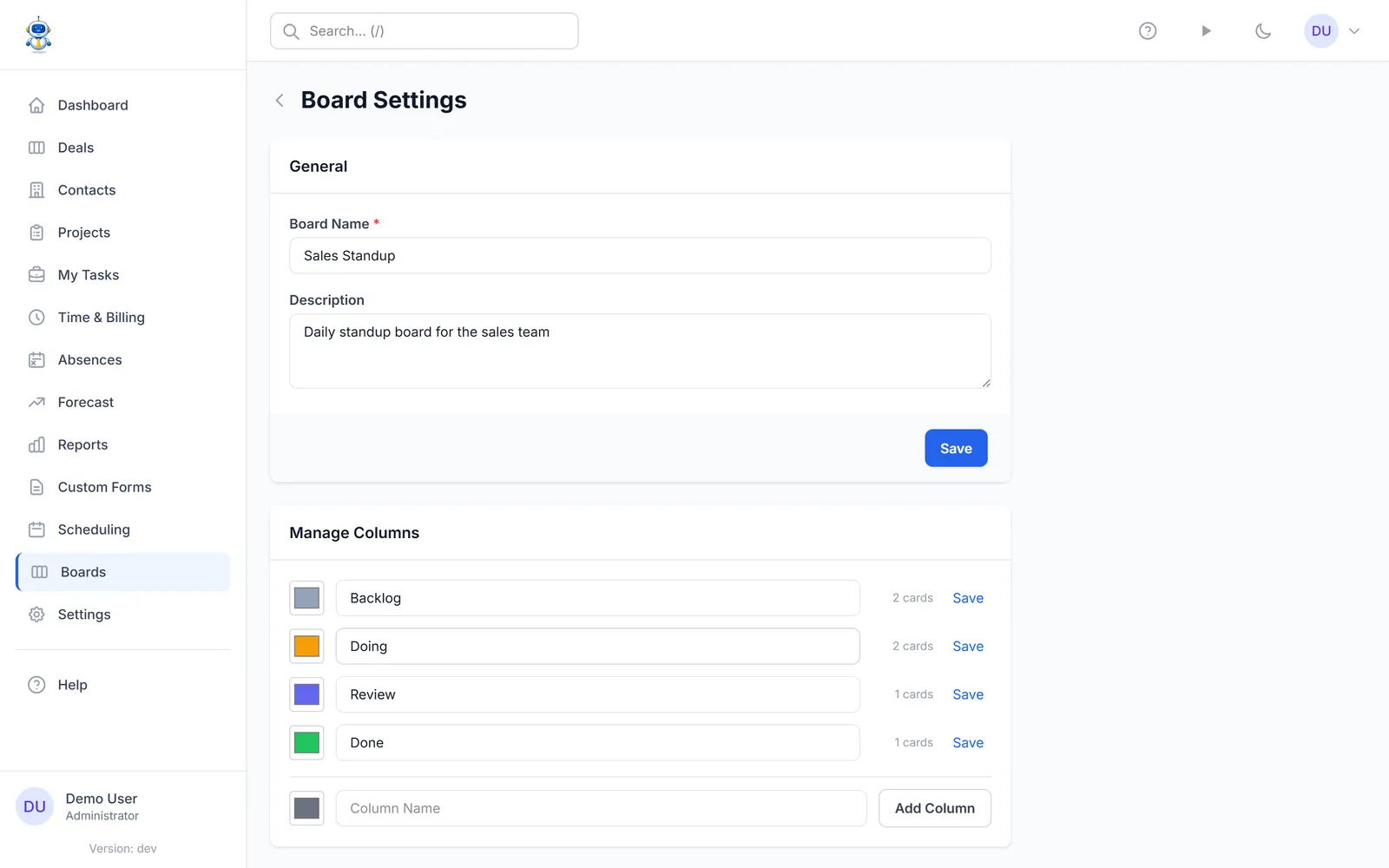Save the Done column
The height and width of the screenshot is (868, 1389).
pyautogui.click(x=968, y=743)
